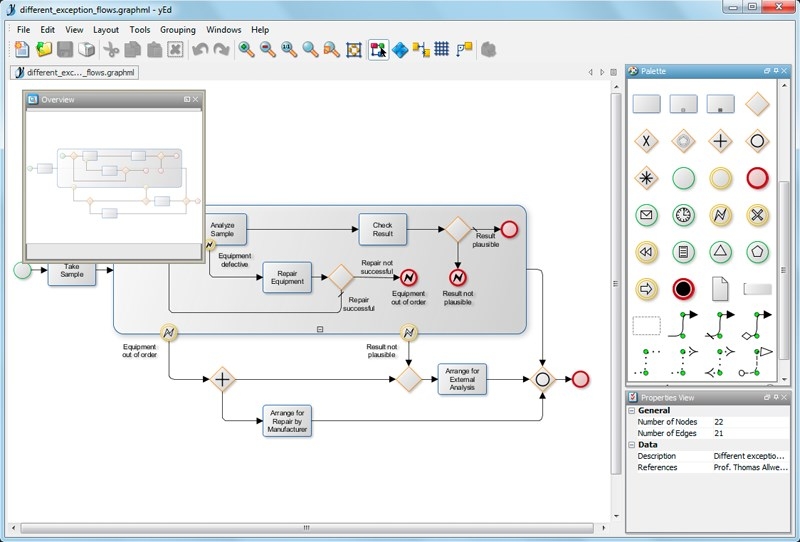Select the envelope message event in Palette
The height and width of the screenshot is (542, 800).
tap(646, 215)
